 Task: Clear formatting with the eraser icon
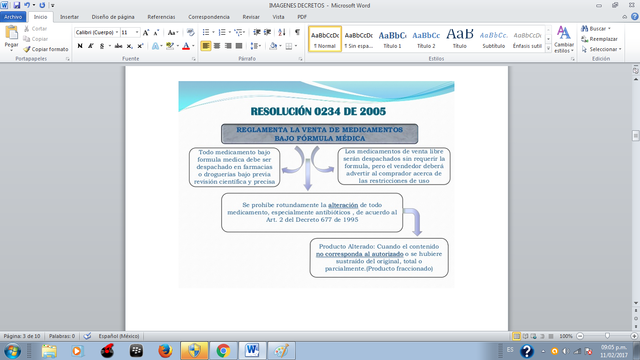tap(190, 33)
